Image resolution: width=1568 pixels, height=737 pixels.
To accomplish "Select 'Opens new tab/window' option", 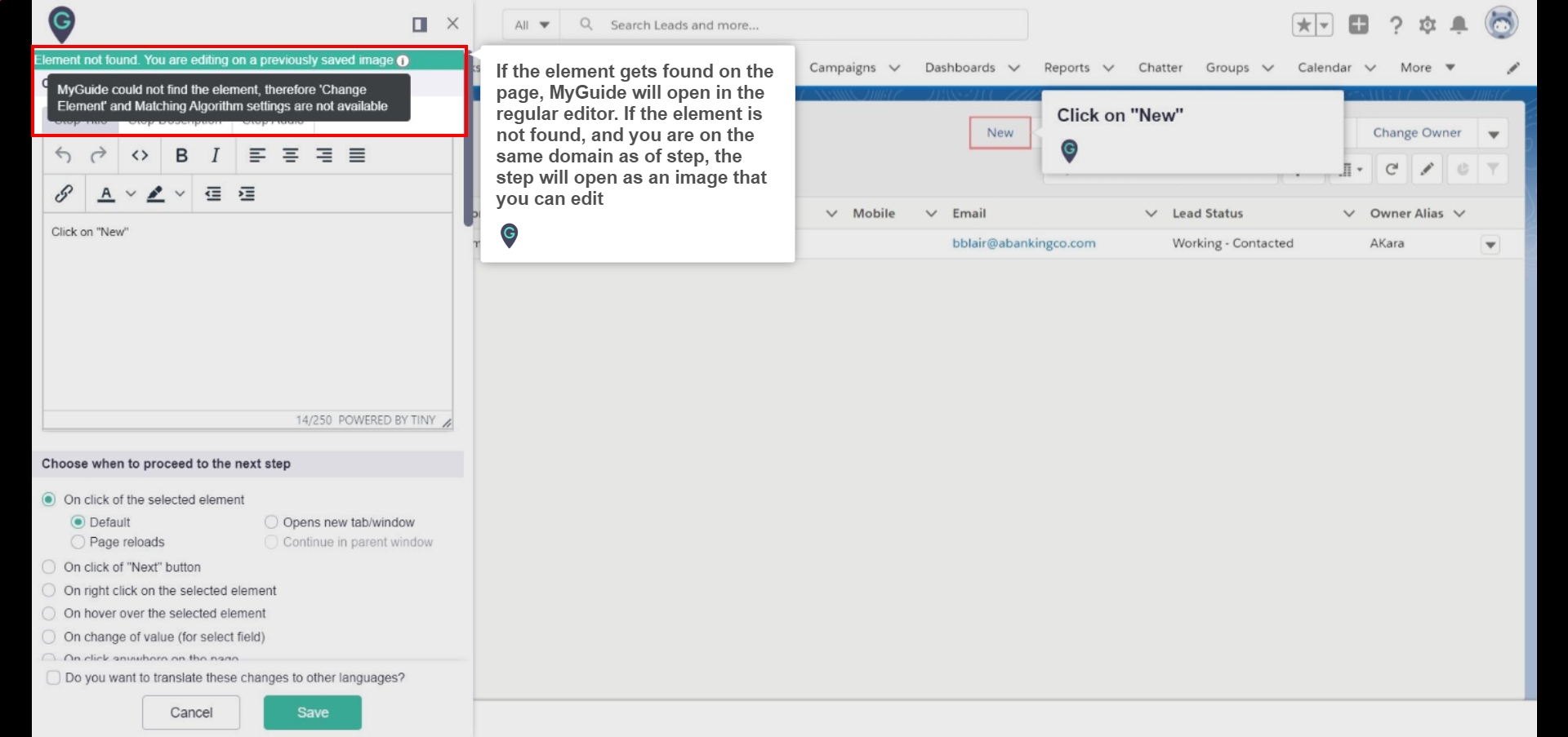I will pos(272,522).
